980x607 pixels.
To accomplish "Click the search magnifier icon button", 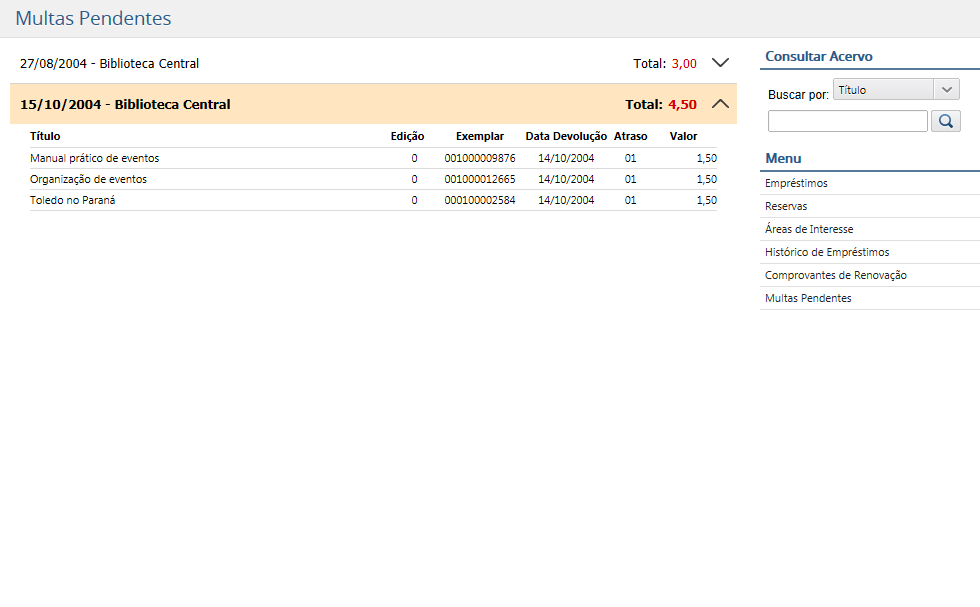I will (946, 121).
